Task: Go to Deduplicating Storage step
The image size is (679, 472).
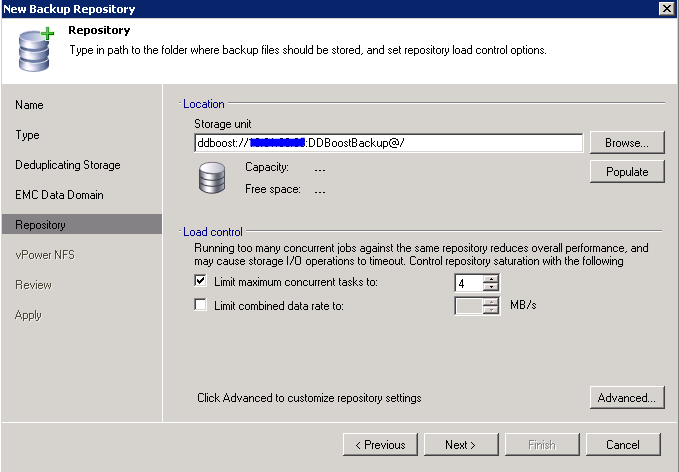Action: 68,165
